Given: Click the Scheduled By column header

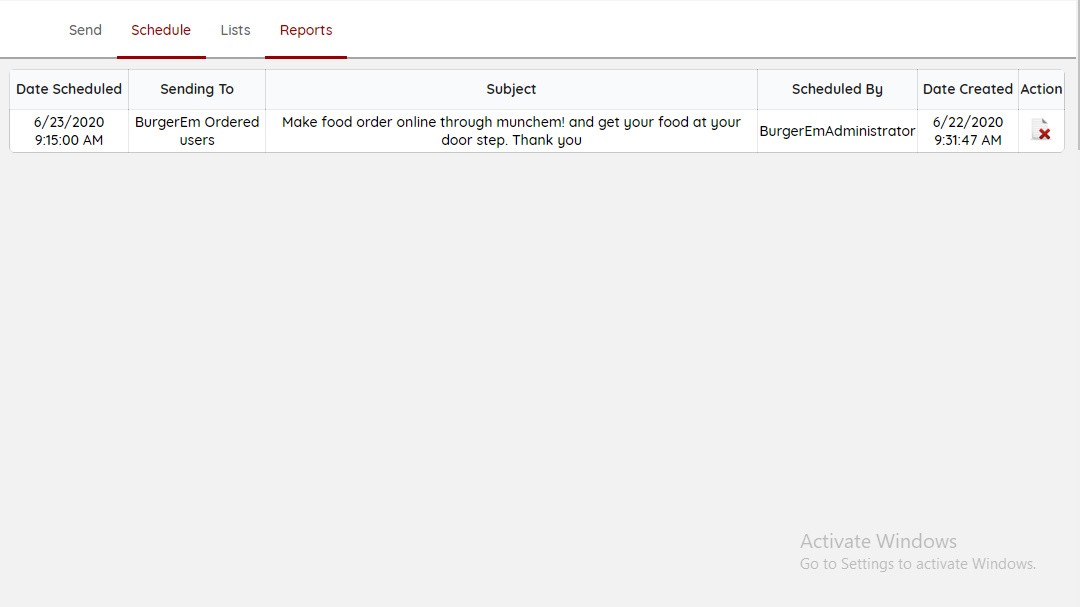Looking at the screenshot, I should [837, 89].
